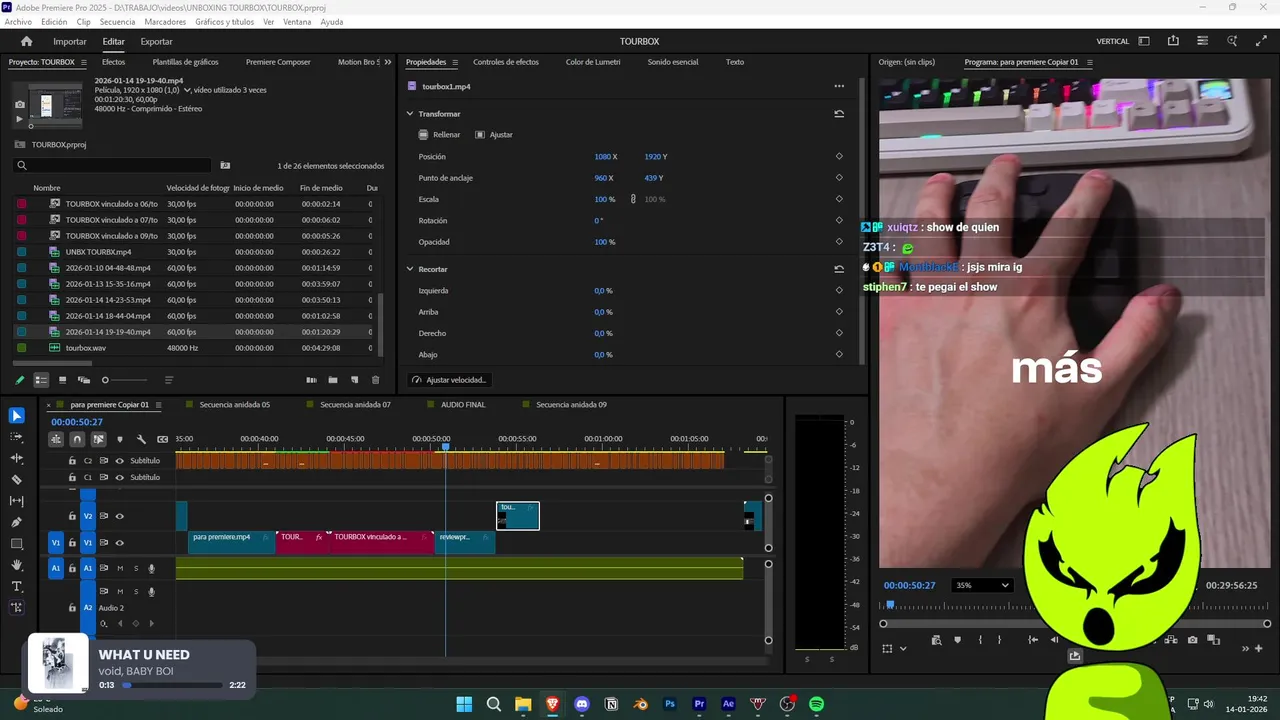Toggle V2 track output eye
Viewport: 1280px width, 720px height.
click(120, 516)
